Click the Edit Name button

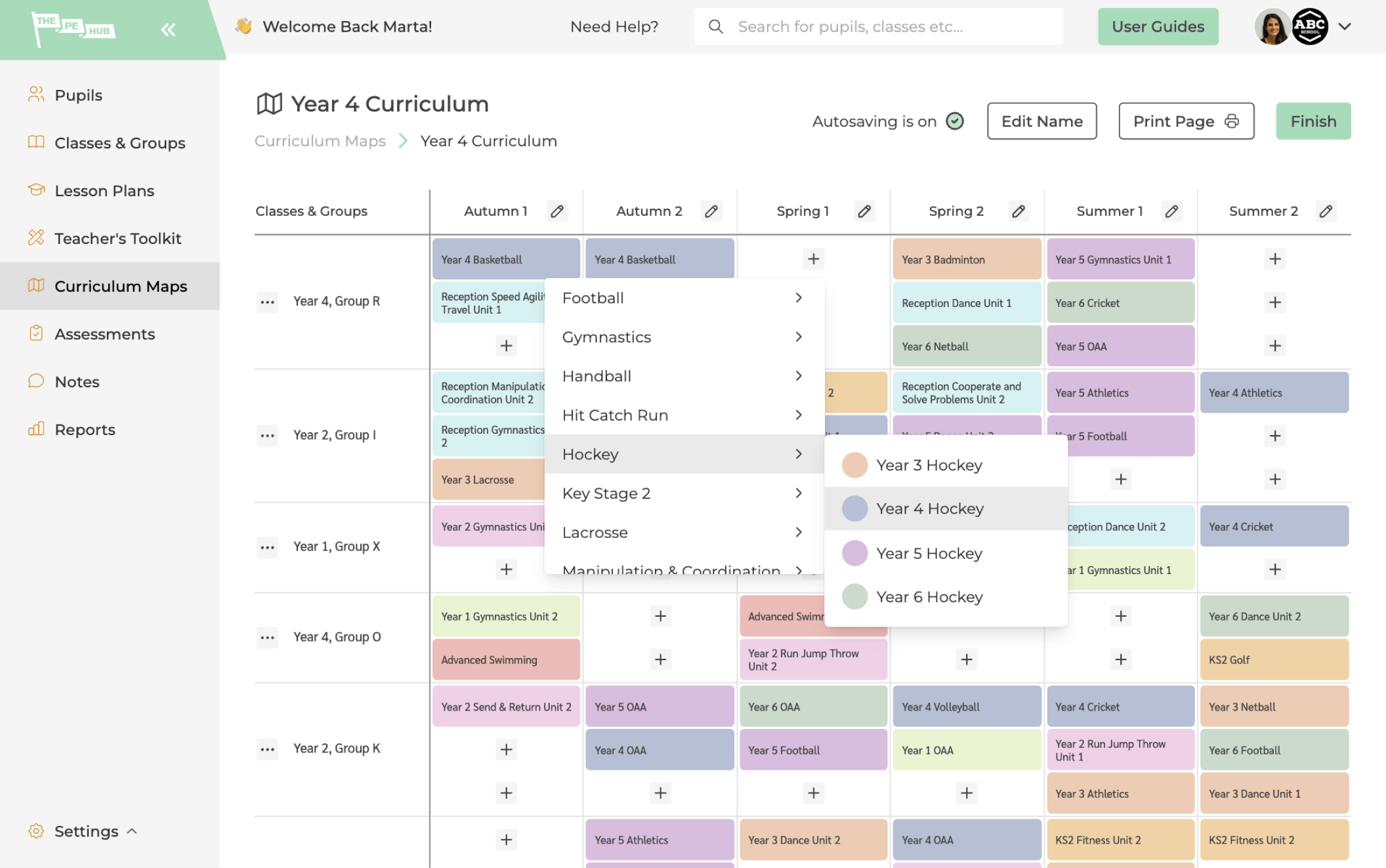coord(1041,121)
